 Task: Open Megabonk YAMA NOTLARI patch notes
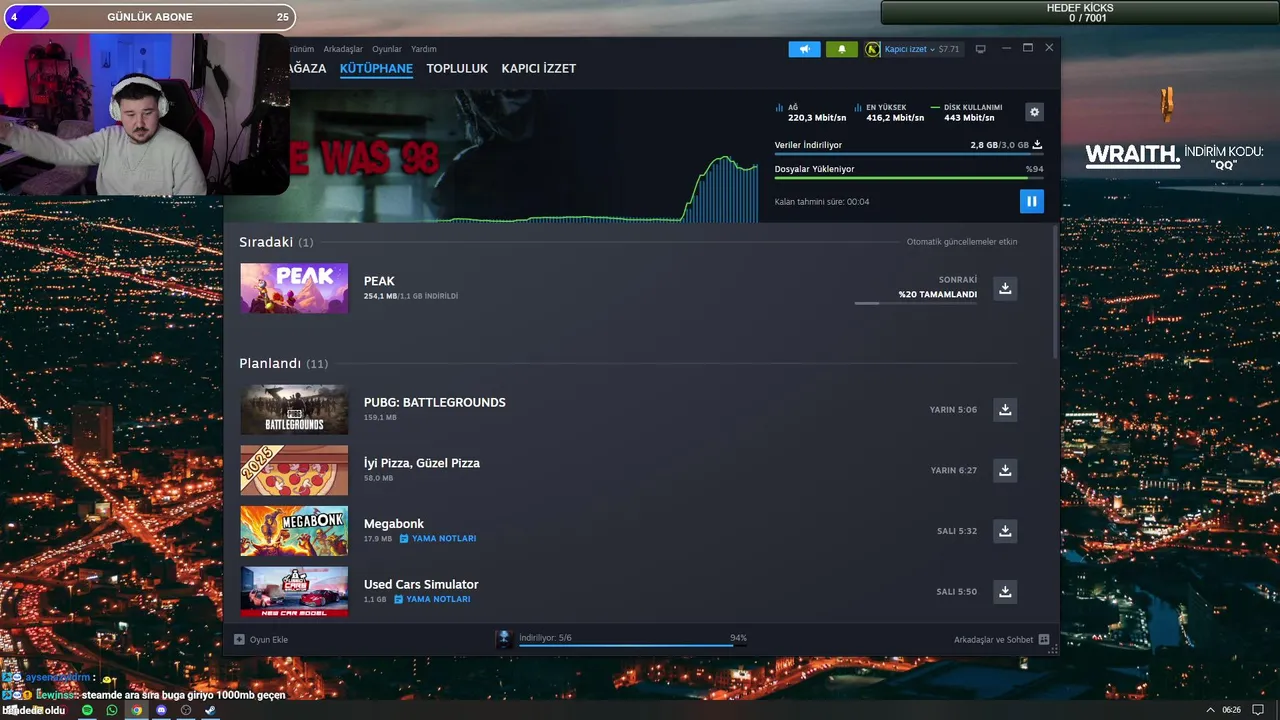pyautogui.click(x=438, y=538)
